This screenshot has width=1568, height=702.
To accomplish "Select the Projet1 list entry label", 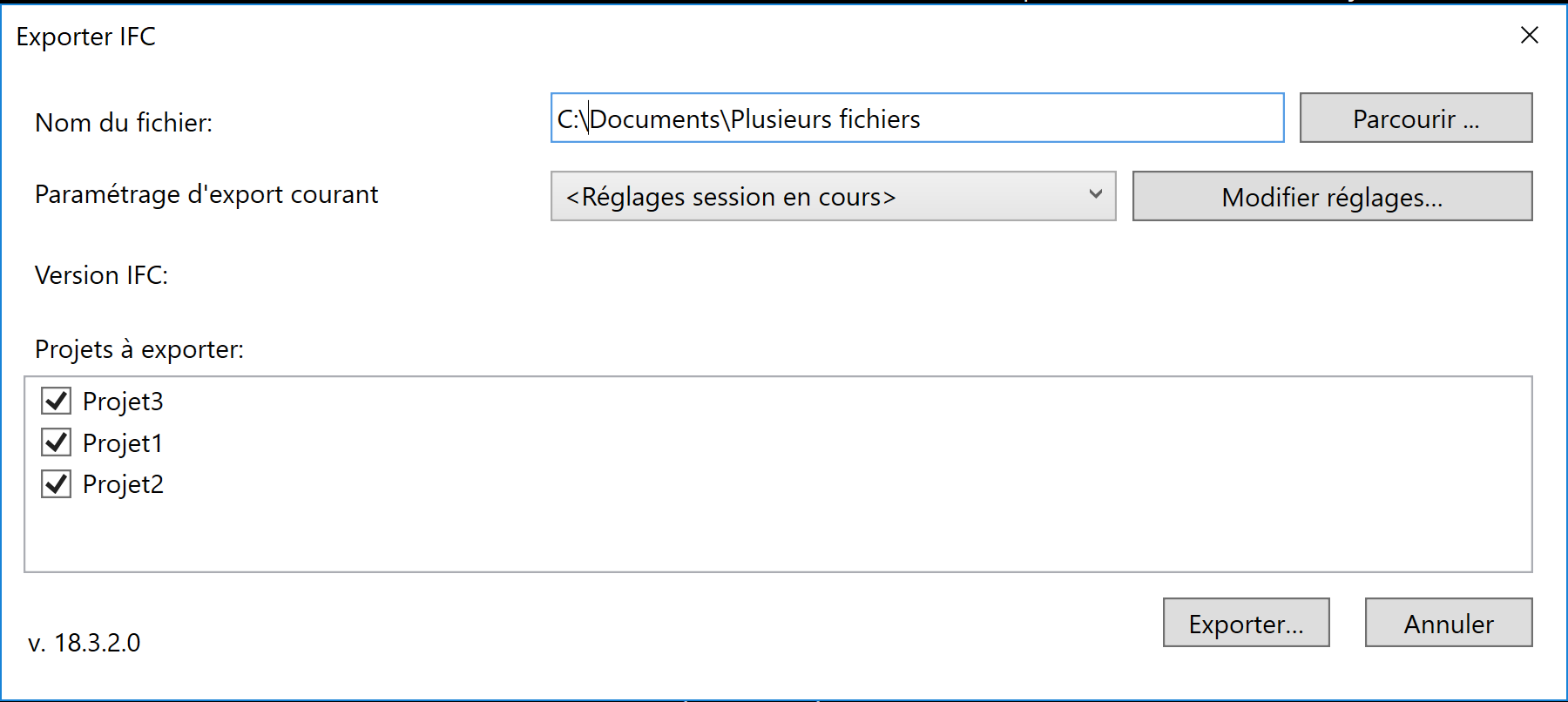I will (123, 443).
